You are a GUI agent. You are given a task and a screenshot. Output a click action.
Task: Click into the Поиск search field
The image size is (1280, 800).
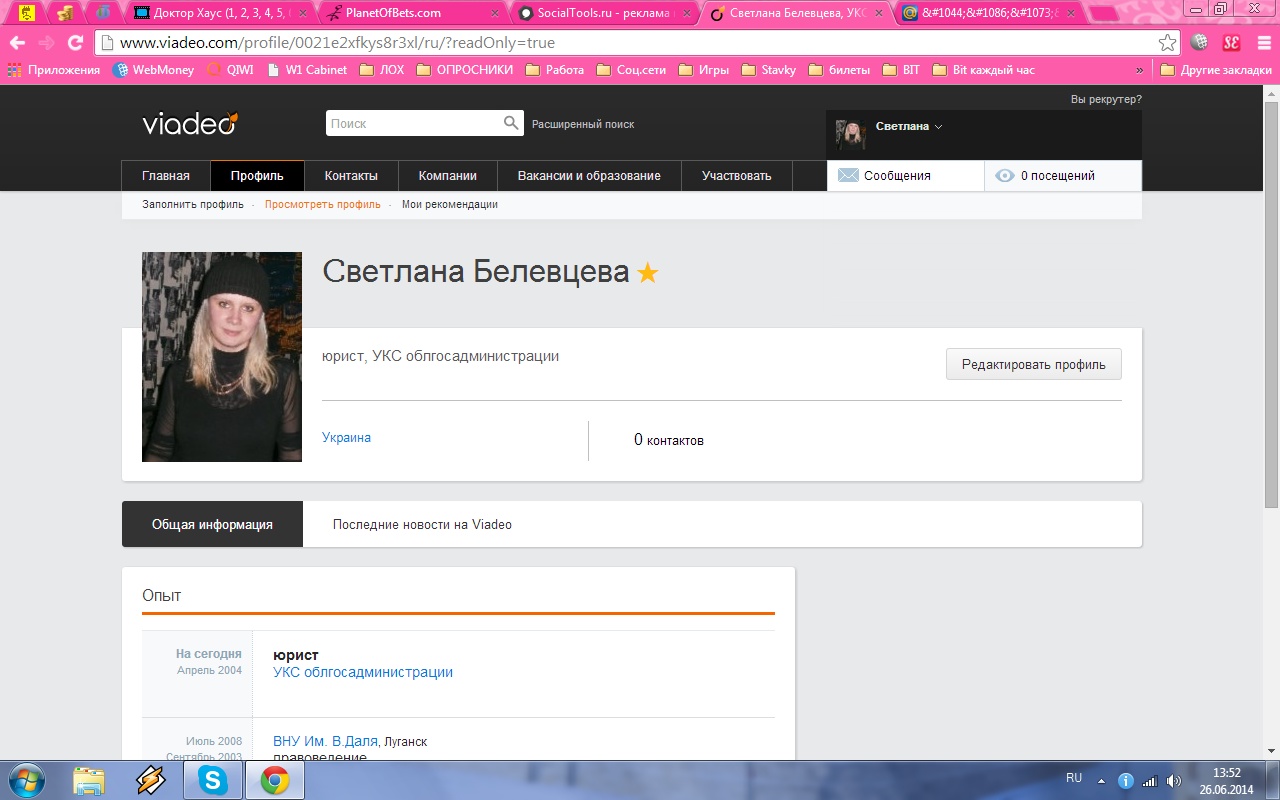[x=412, y=123]
